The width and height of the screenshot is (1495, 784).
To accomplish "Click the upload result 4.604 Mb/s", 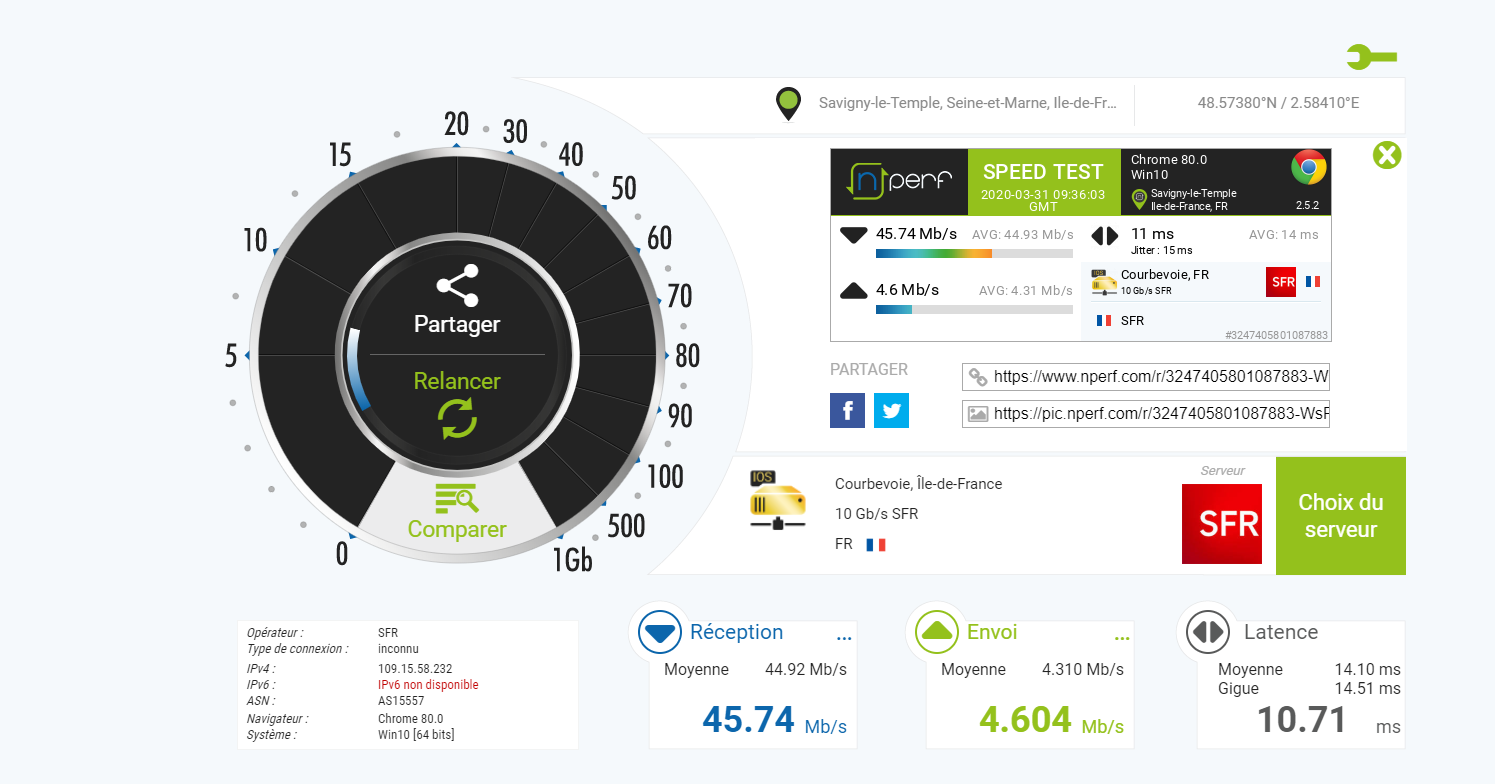I will tap(1051, 720).
